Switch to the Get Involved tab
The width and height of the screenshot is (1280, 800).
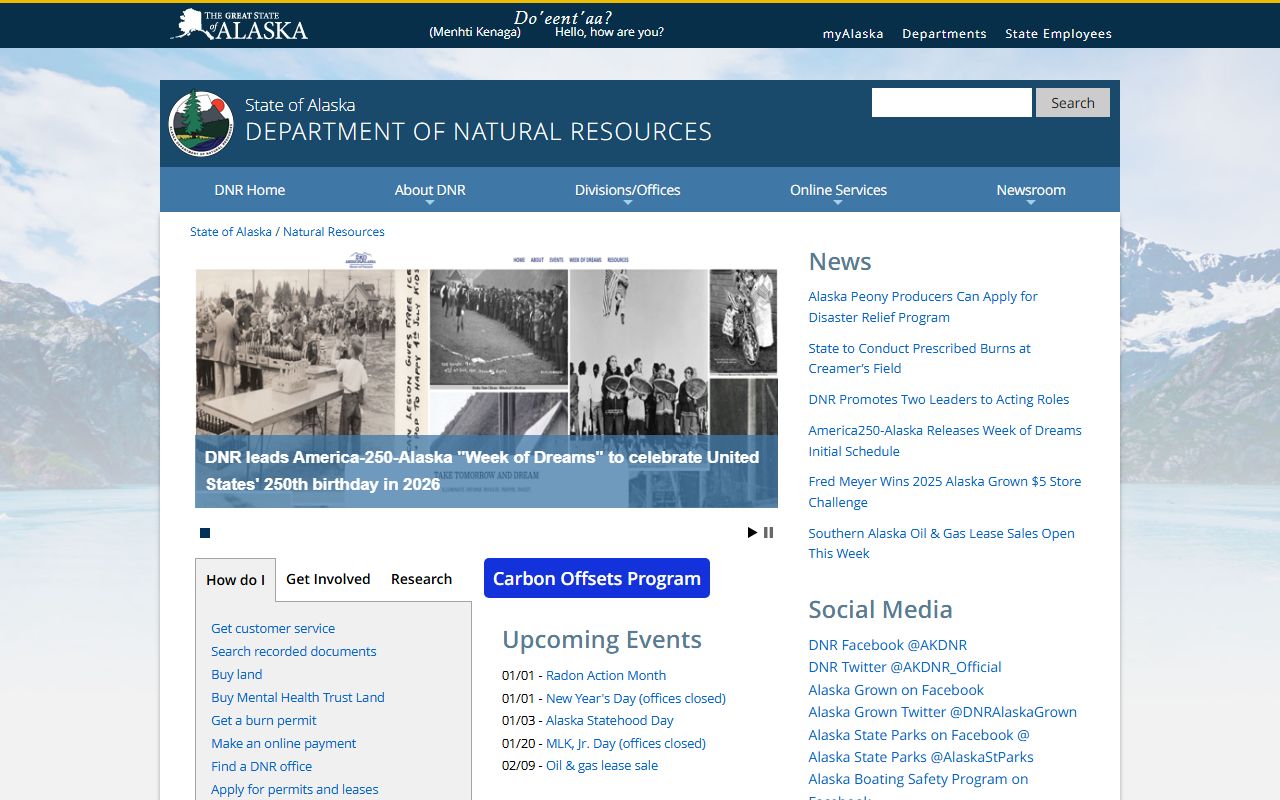pyautogui.click(x=328, y=579)
